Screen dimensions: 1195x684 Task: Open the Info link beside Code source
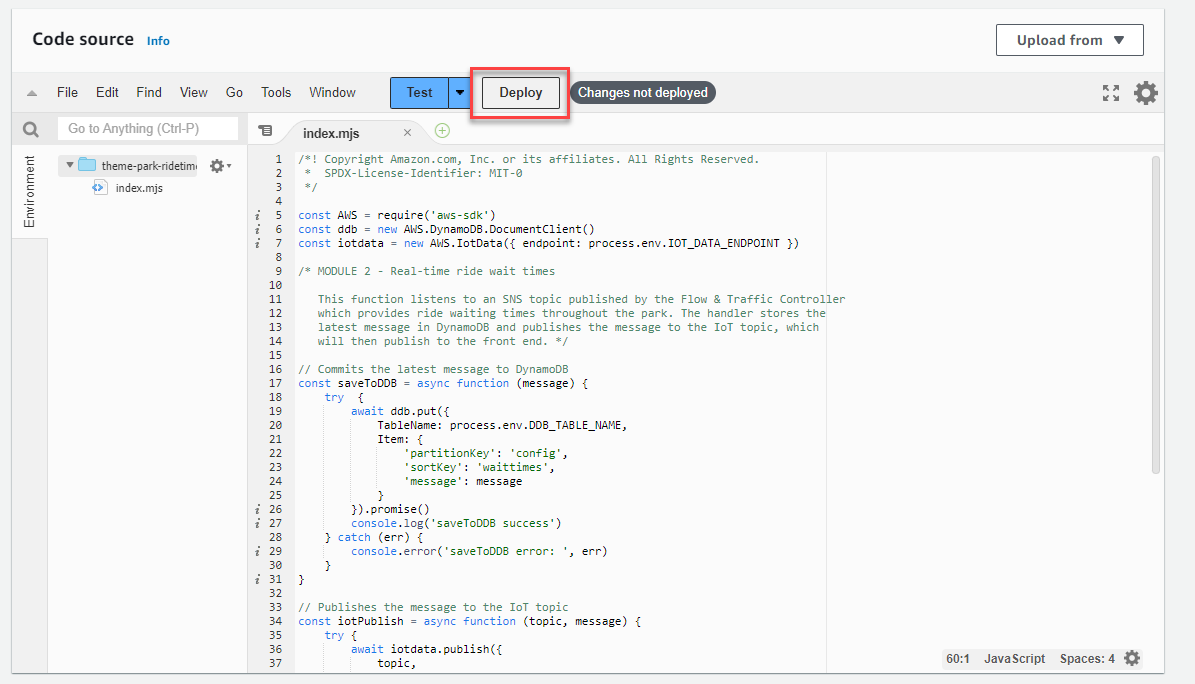coord(159,41)
